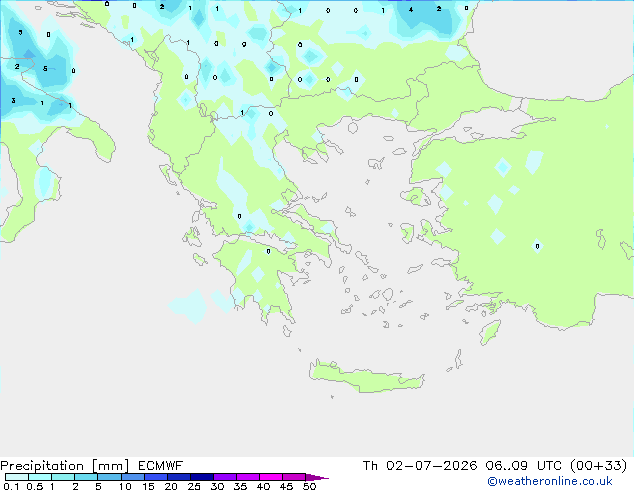Click the "(00+33)" forecast offset text

[x=598, y=466]
